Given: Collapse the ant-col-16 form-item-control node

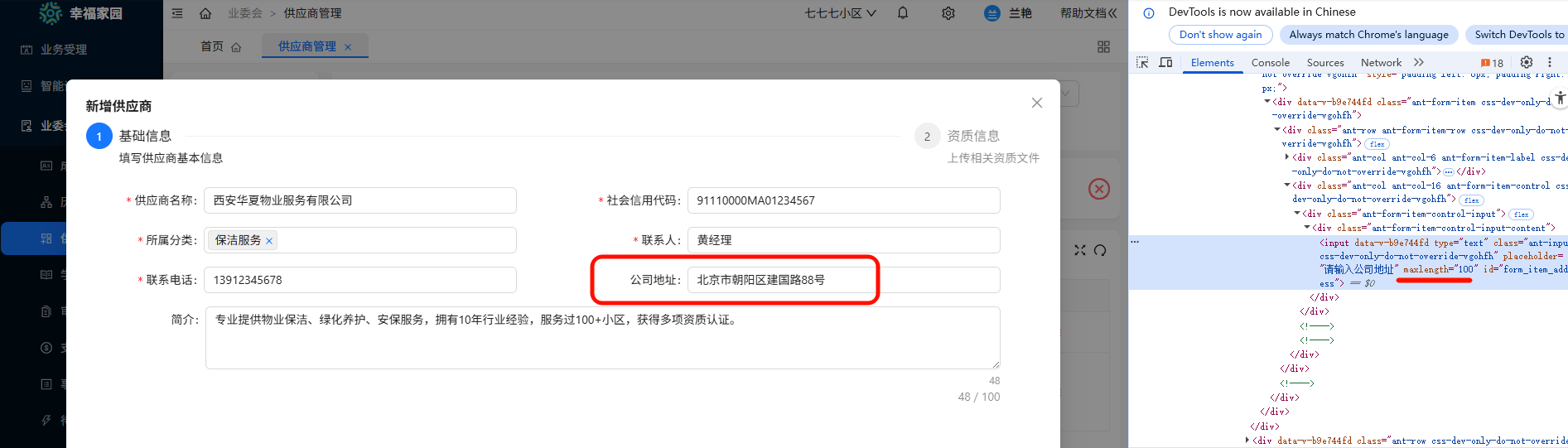Looking at the screenshot, I should pos(1287,185).
